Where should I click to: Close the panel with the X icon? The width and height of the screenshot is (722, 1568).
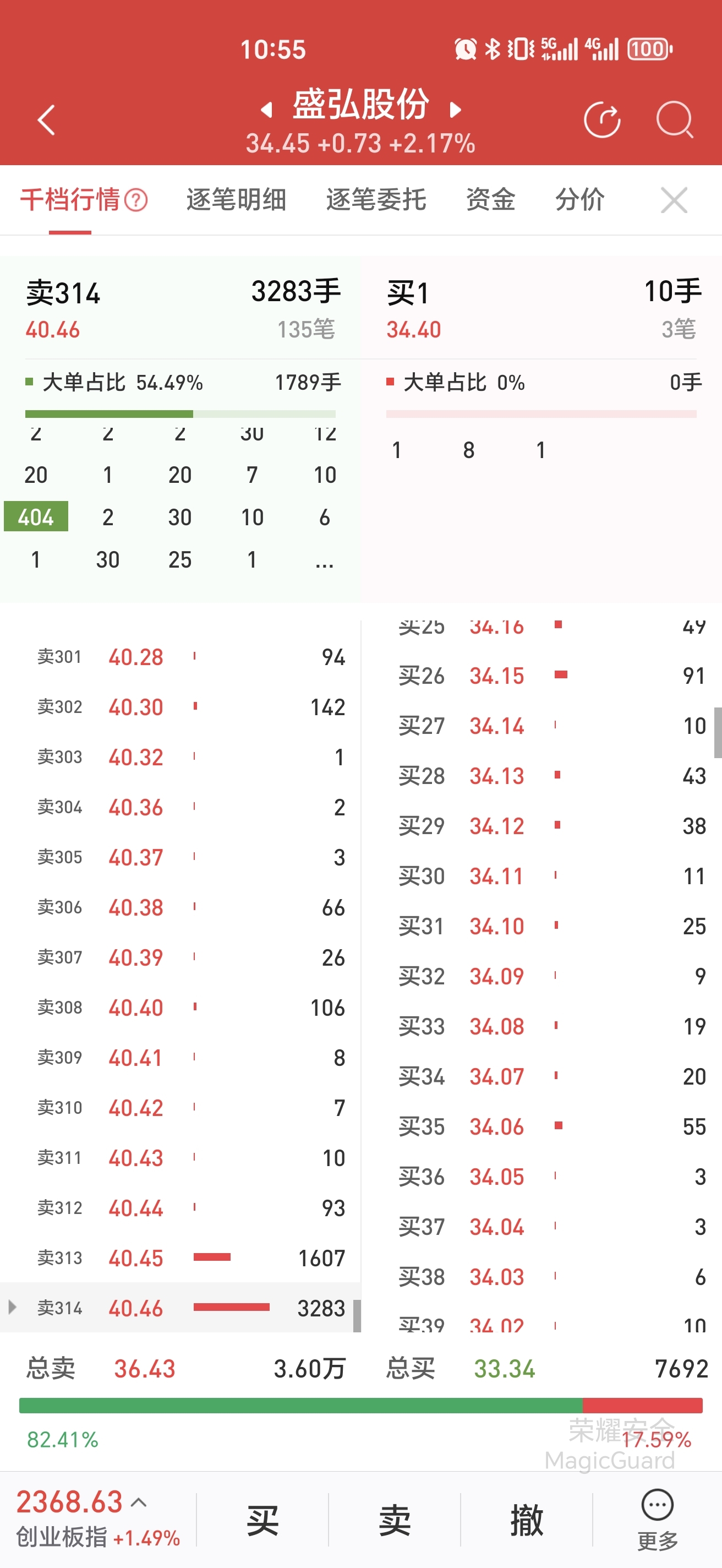[674, 200]
